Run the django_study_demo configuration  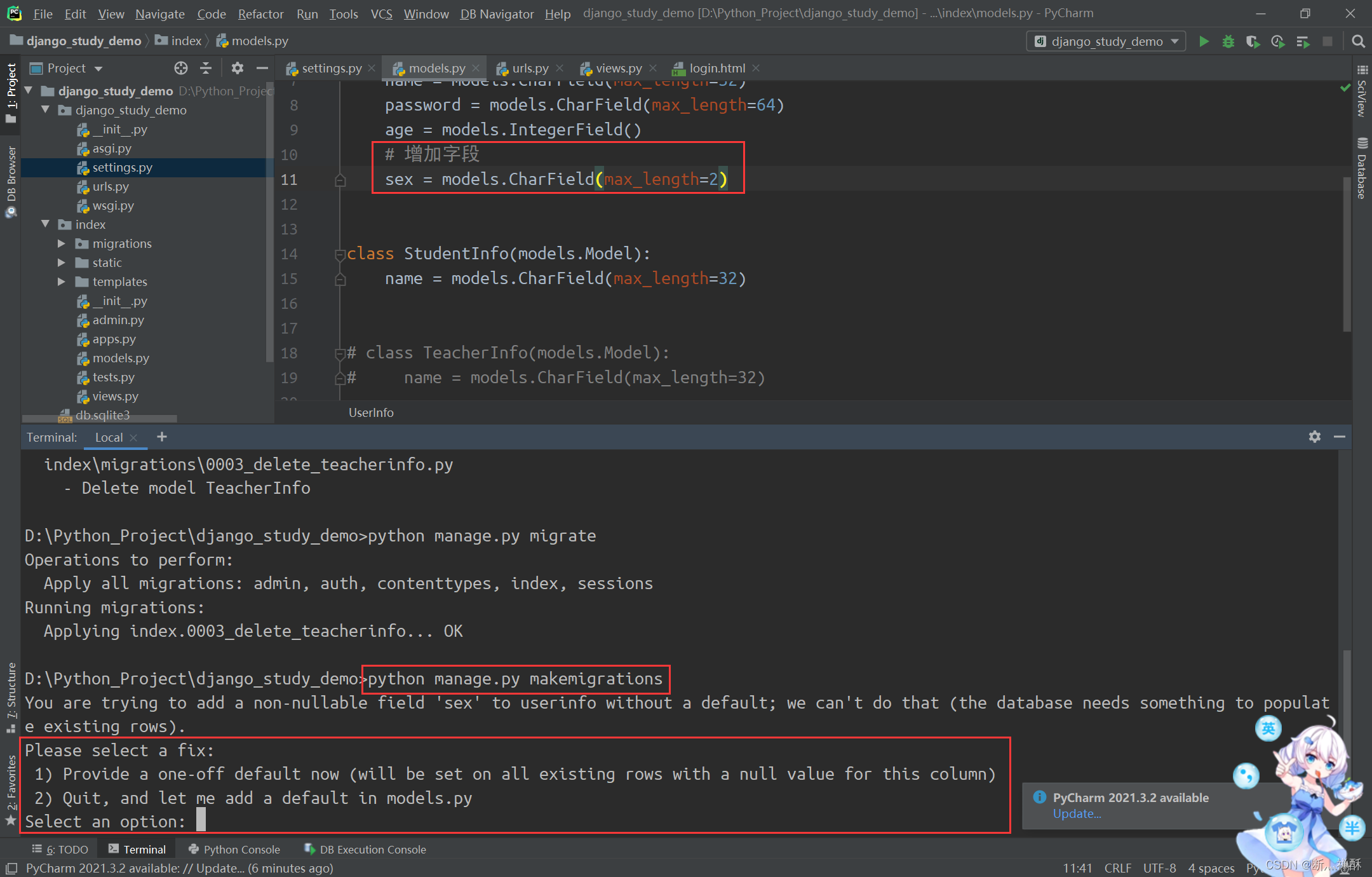(1203, 41)
